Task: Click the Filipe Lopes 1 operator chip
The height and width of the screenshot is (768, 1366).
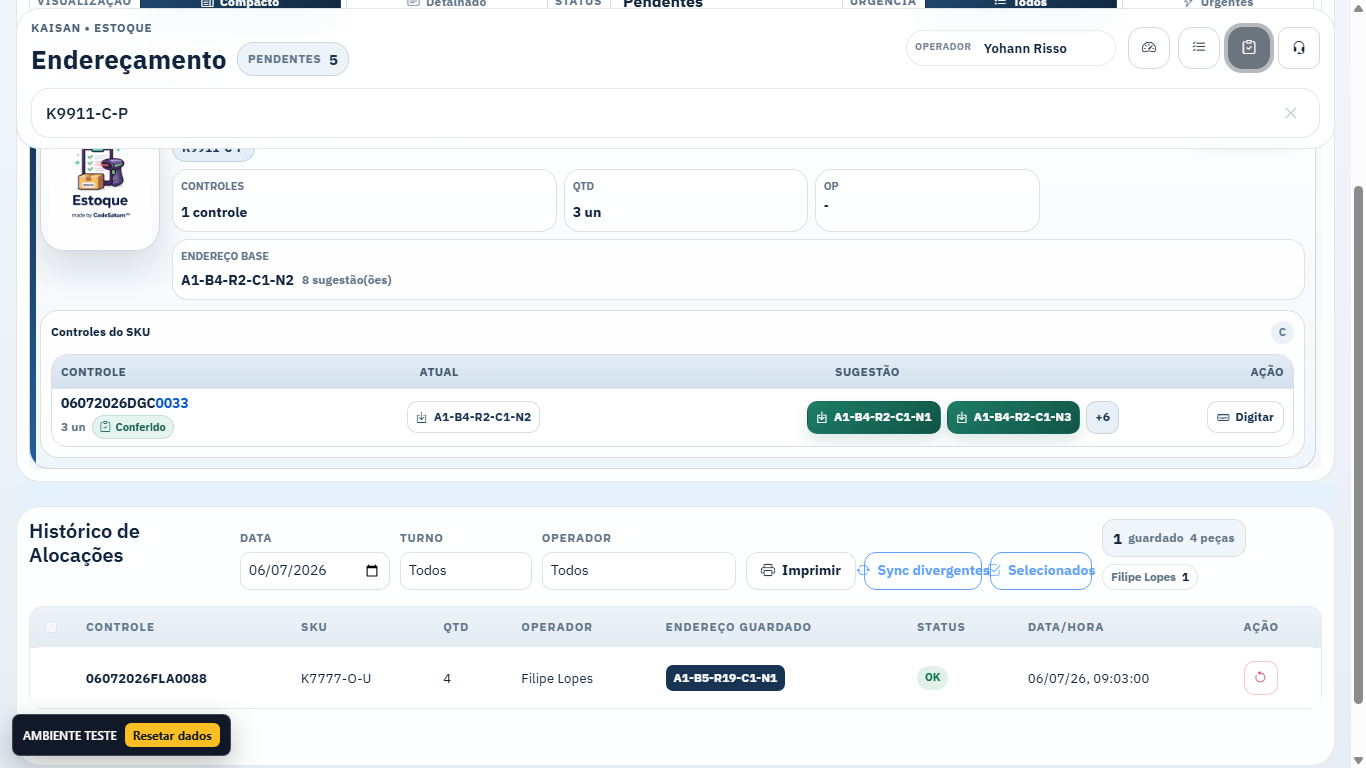Action: click(x=1150, y=577)
